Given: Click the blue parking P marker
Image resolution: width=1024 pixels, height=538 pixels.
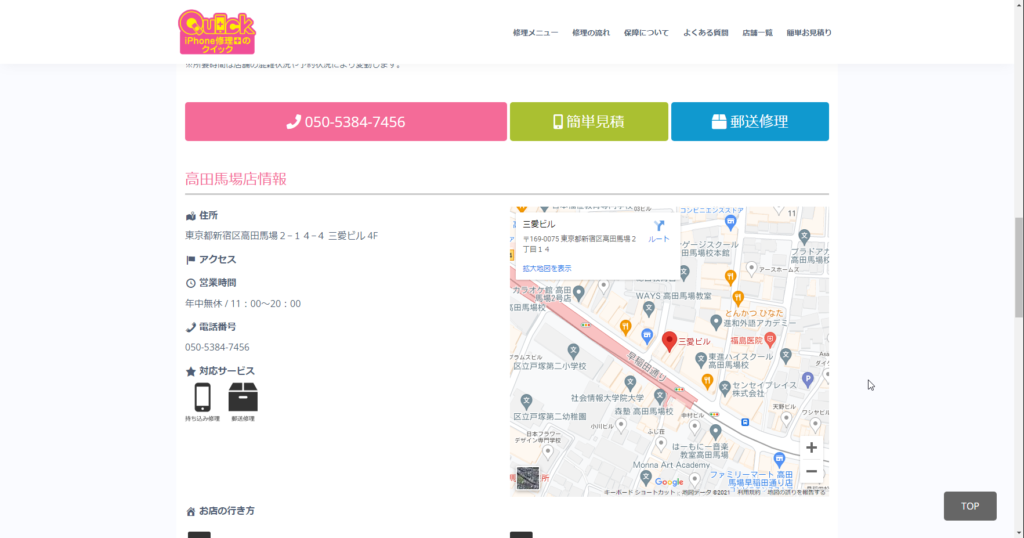Looking at the screenshot, I should point(808,379).
